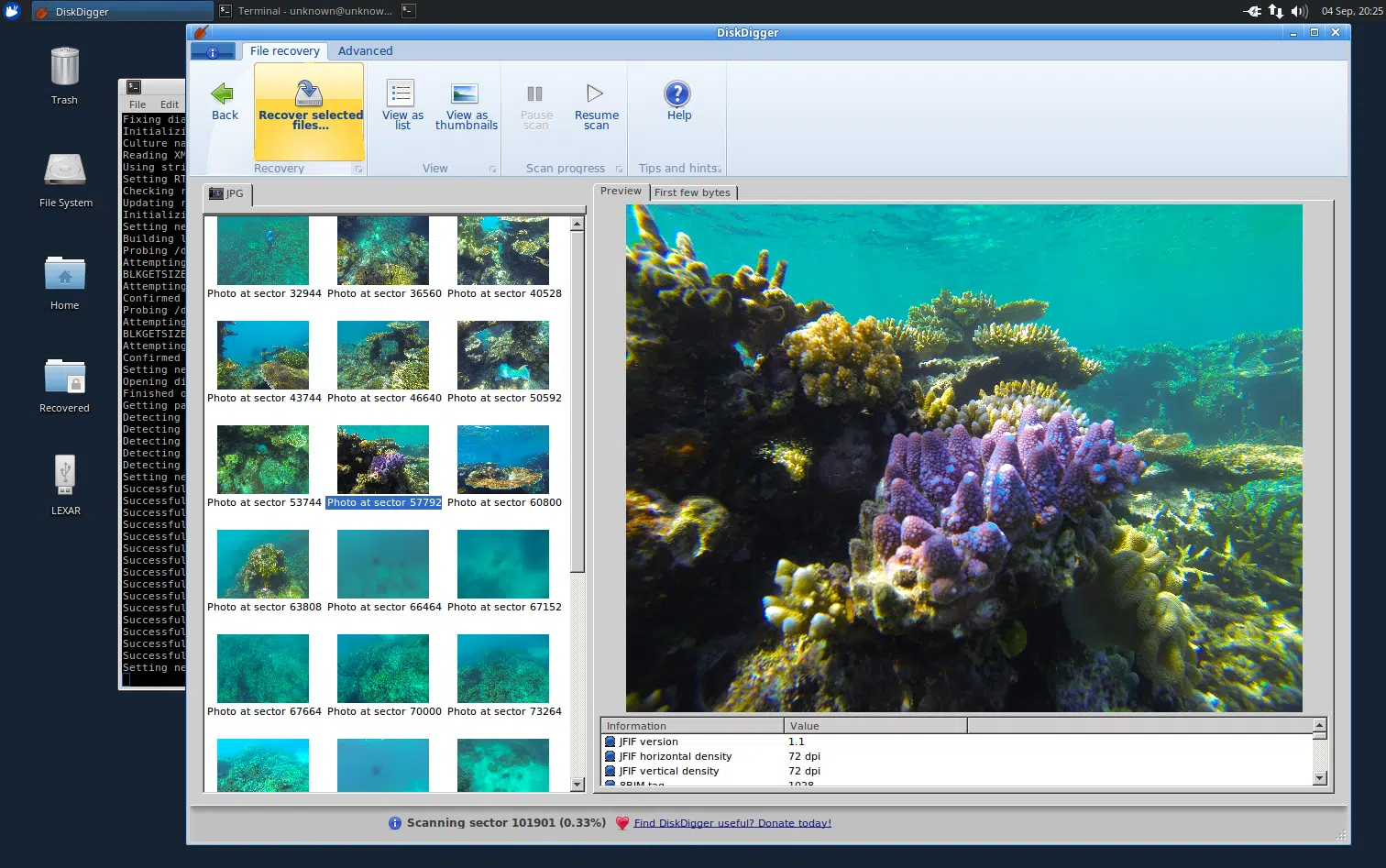The image size is (1386, 868).
Task: Expand the Recovery group launcher arrow
Action: 358,170
